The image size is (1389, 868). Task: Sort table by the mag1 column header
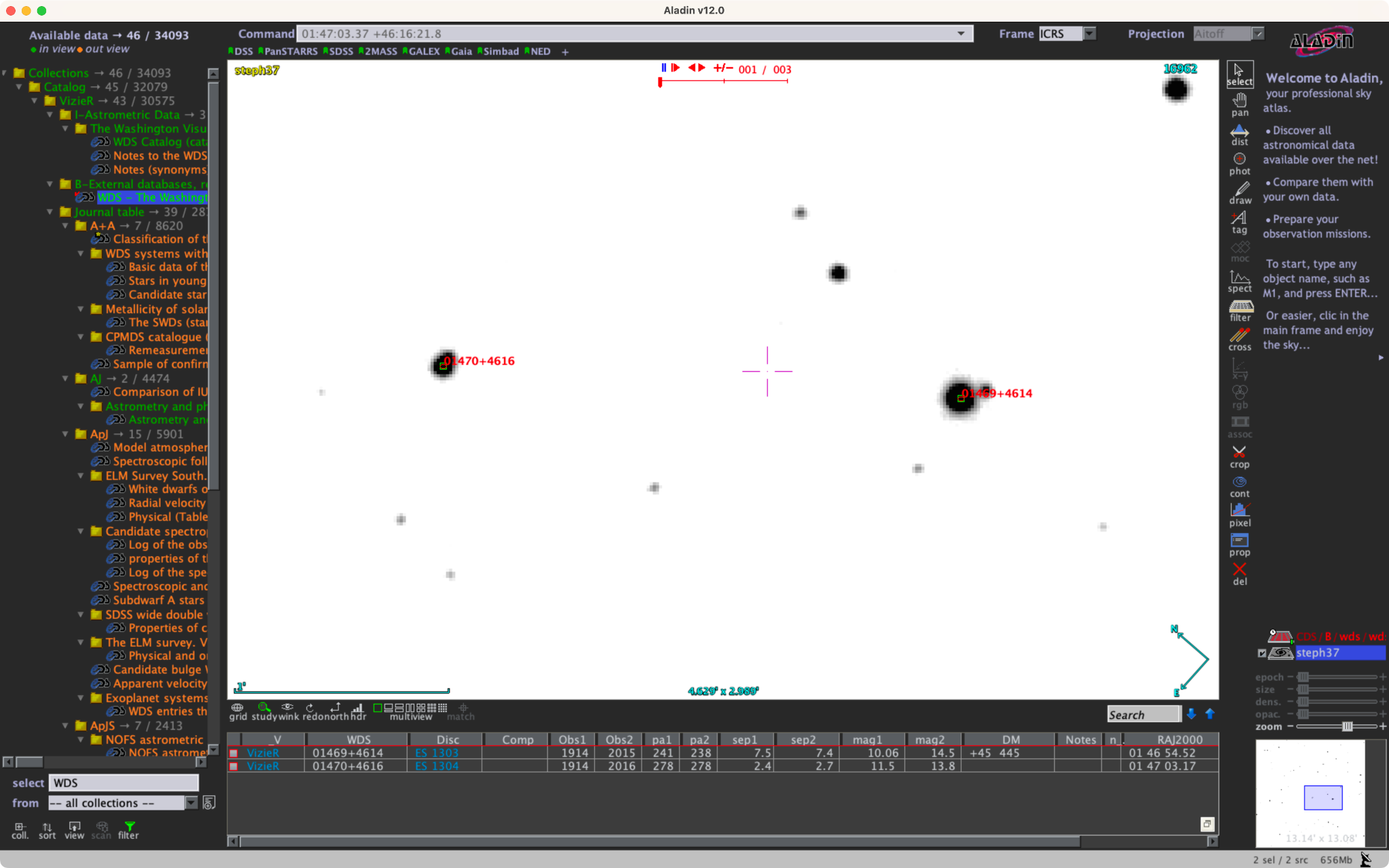(867, 740)
